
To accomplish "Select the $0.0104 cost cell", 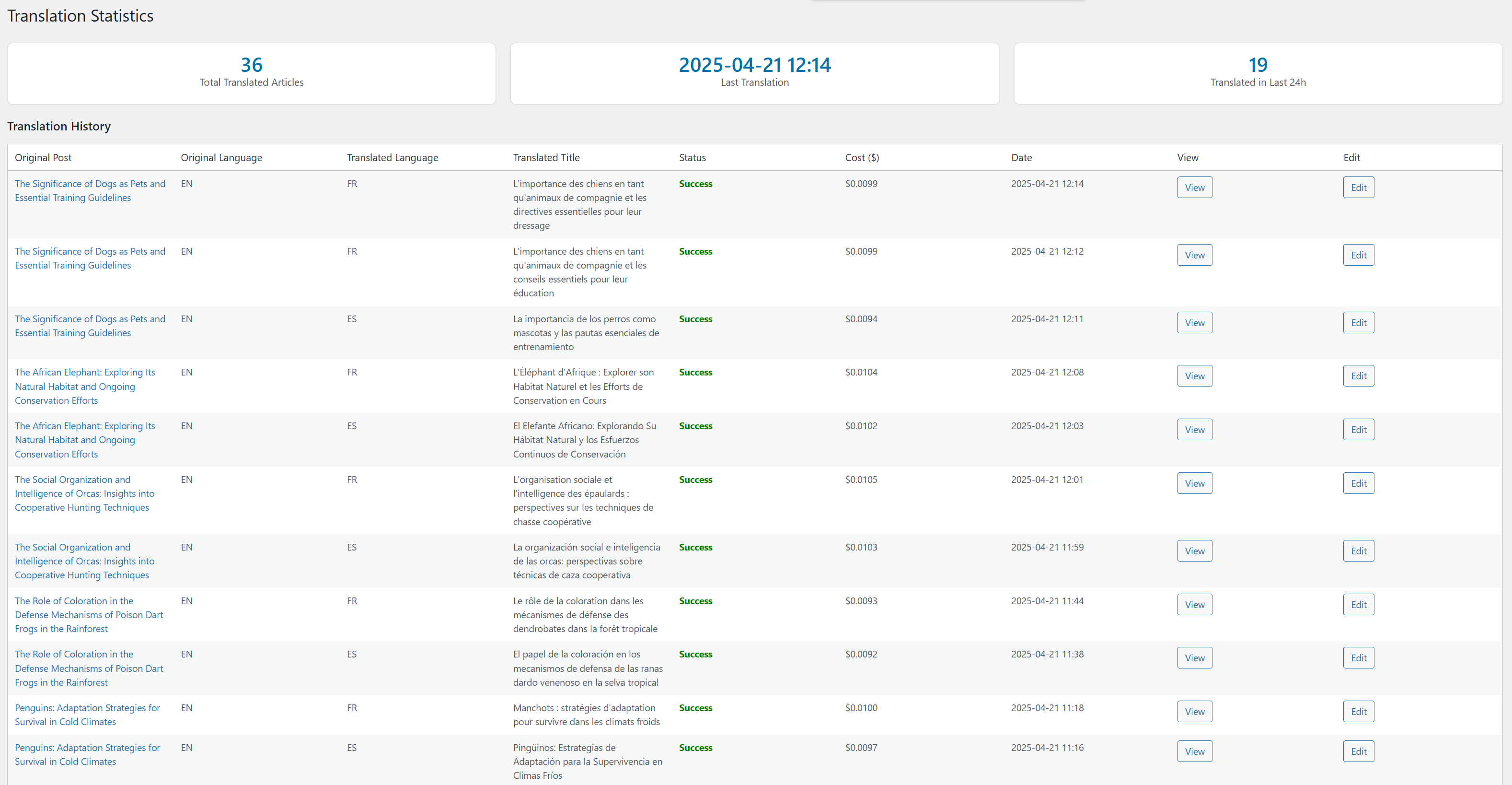I will point(861,372).
